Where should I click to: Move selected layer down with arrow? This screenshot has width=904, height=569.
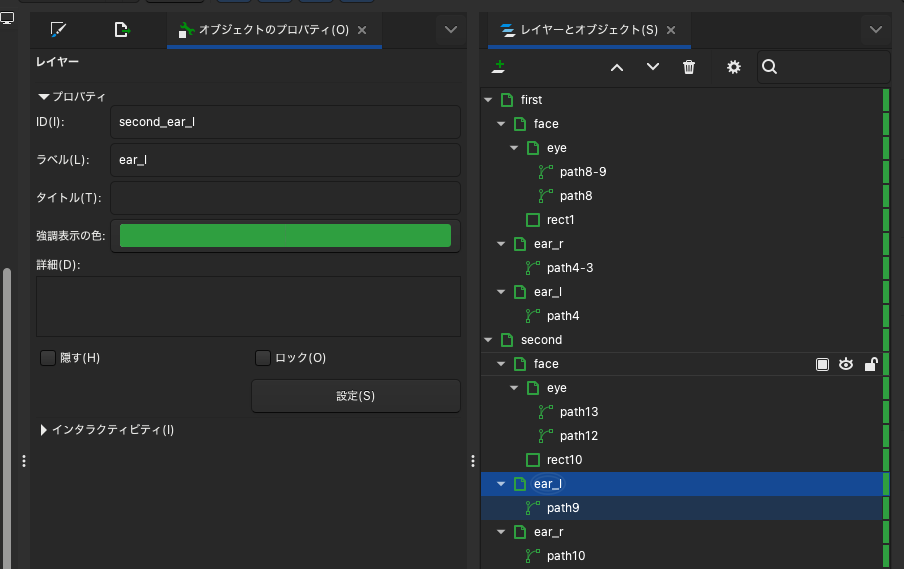[653, 67]
